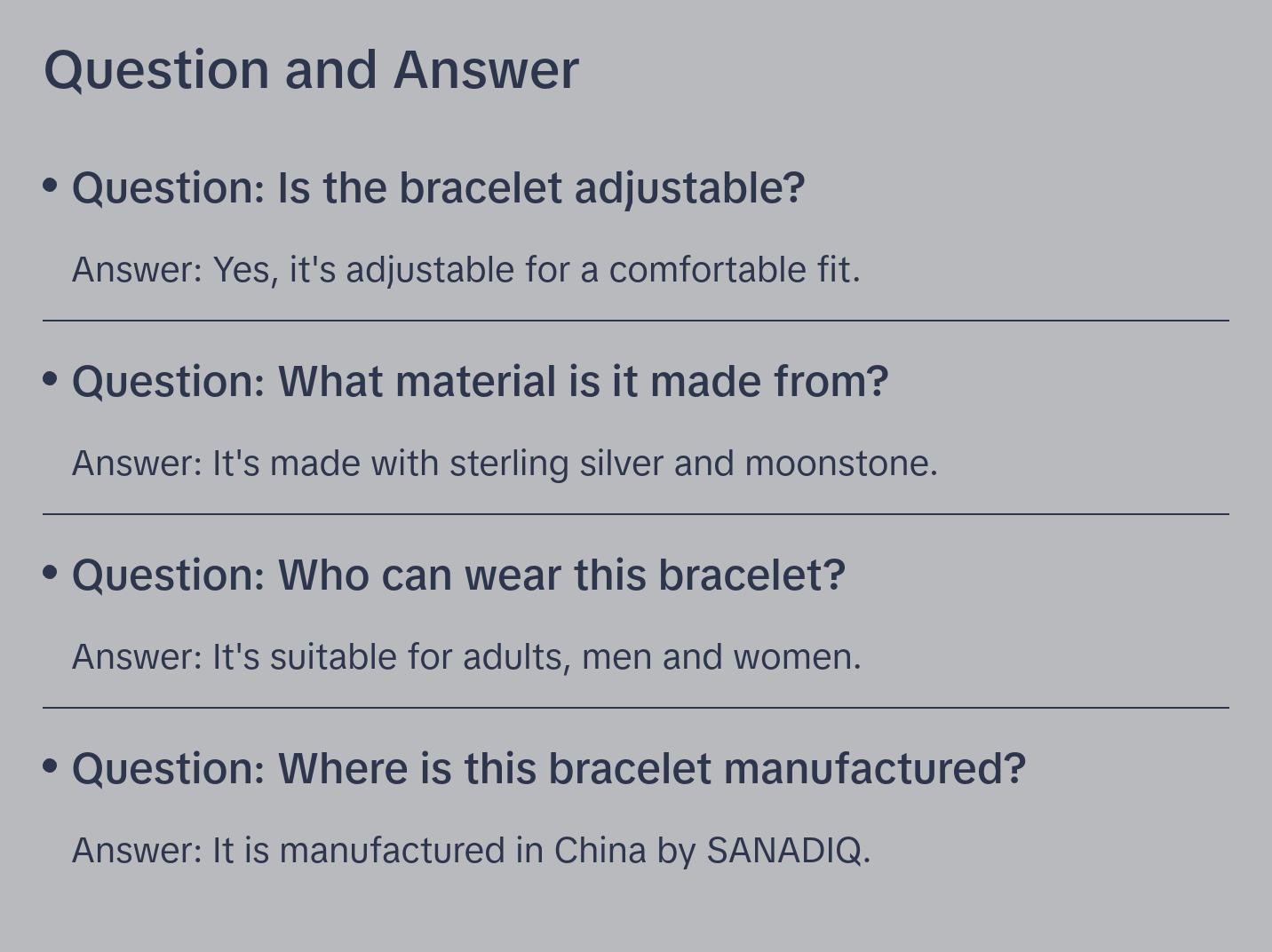Click the "What material is it made from?" question

480,382
